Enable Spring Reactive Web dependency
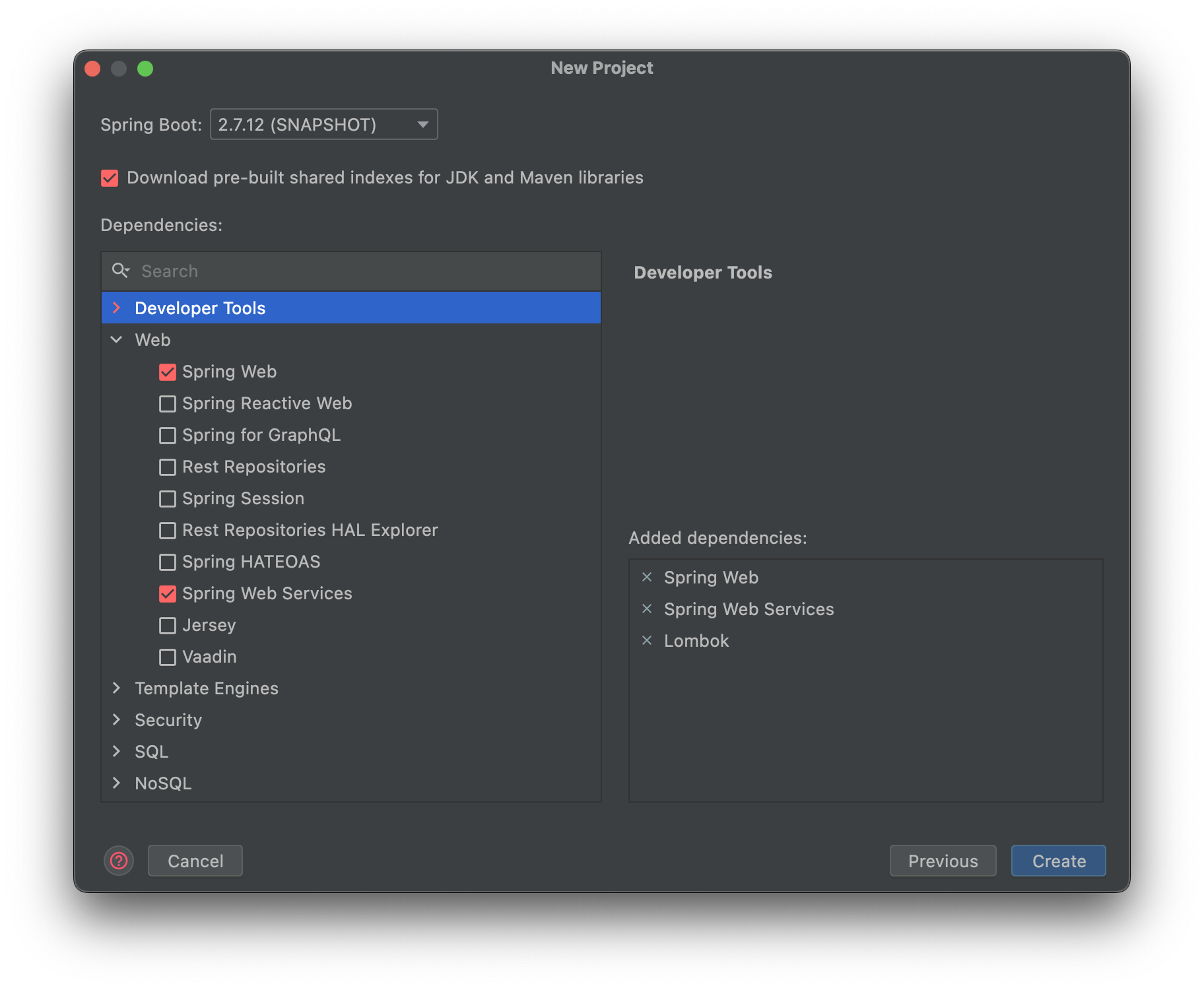The height and width of the screenshot is (990, 1204). [x=168, y=403]
